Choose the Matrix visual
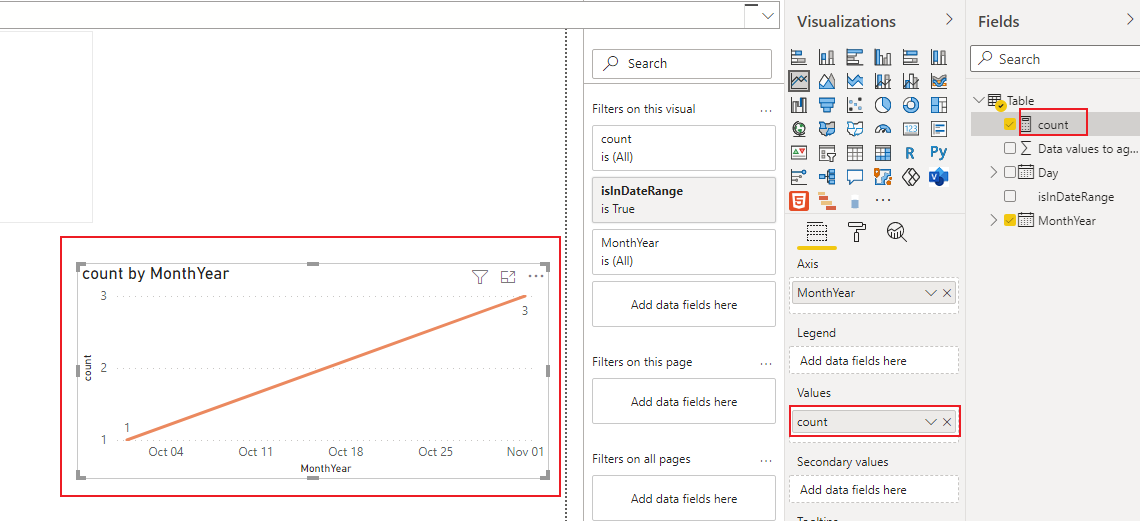This screenshot has width=1140, height=521. click(x=883, y=153)
